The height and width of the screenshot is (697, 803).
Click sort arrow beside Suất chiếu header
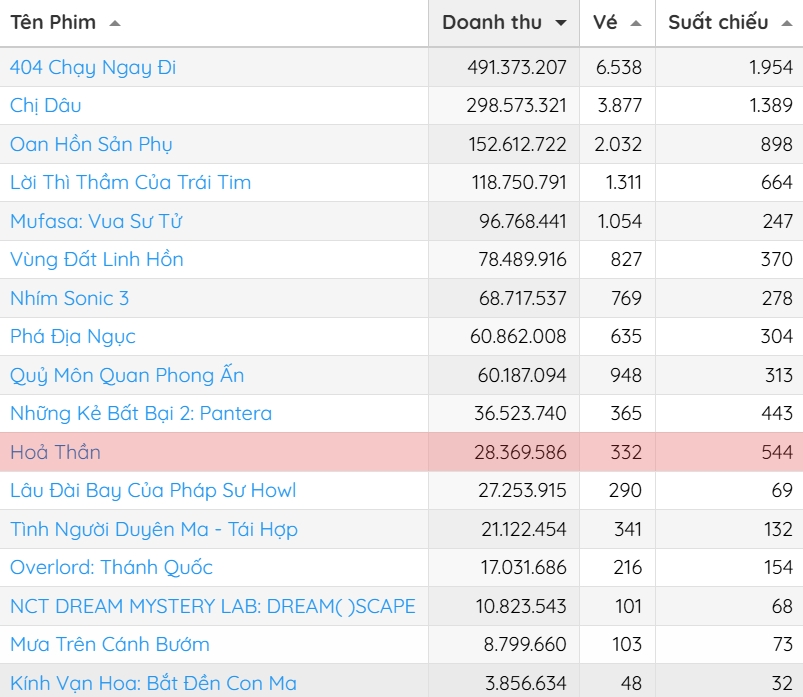786,23
